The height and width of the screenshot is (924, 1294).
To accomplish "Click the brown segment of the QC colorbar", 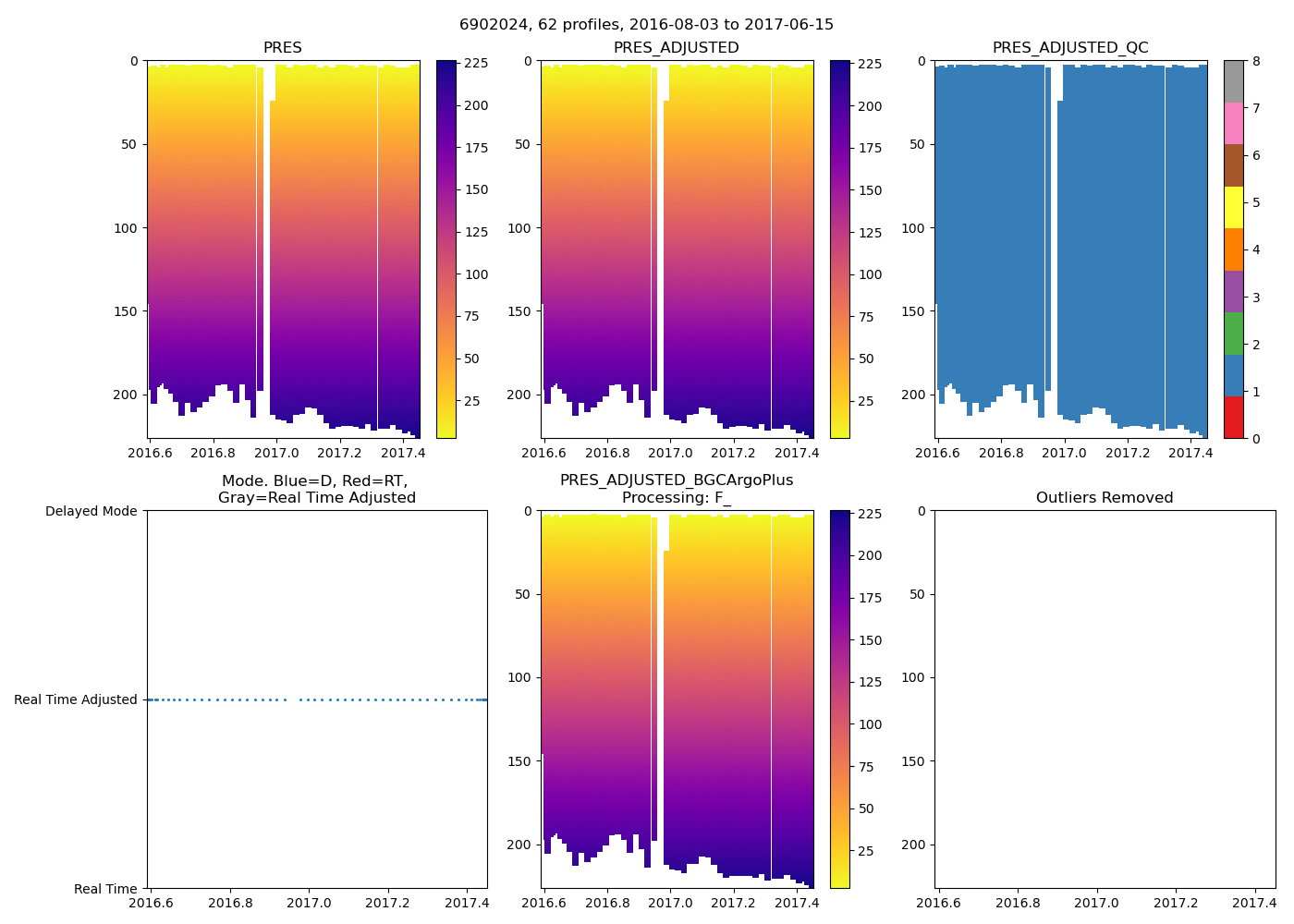I will (1233, 165).
